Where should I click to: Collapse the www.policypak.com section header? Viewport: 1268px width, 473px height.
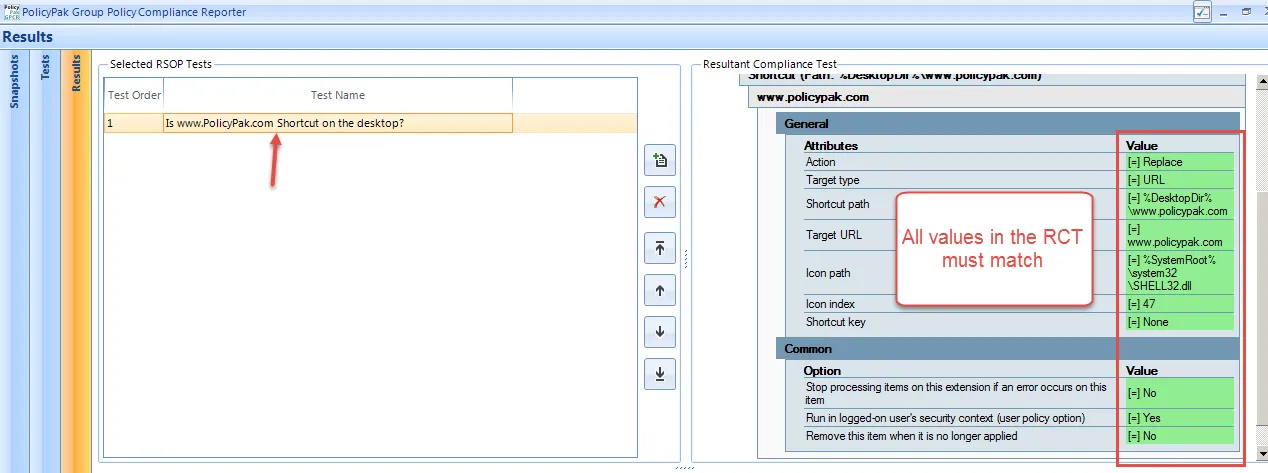click(997, 98)
